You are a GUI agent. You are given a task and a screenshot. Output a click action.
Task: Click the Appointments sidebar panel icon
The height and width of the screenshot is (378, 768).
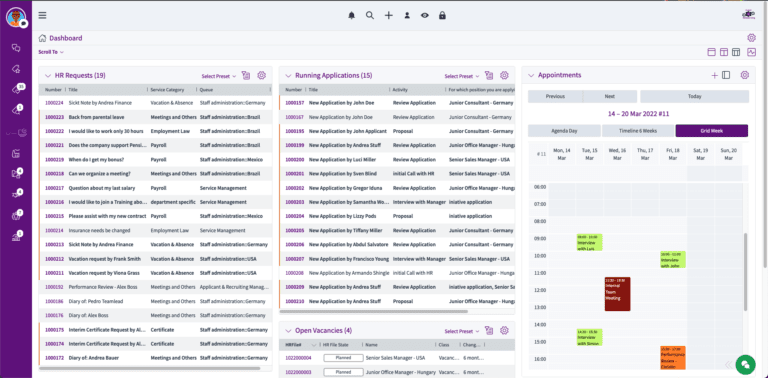(x=726, y=75)
